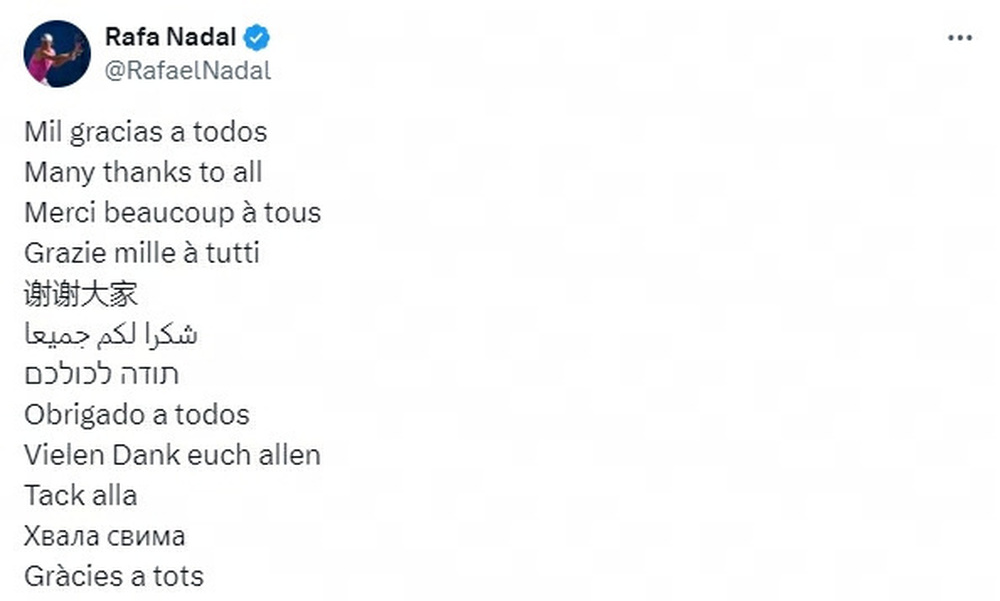Click the Rafa Nadal display name

tap(170, 38)
